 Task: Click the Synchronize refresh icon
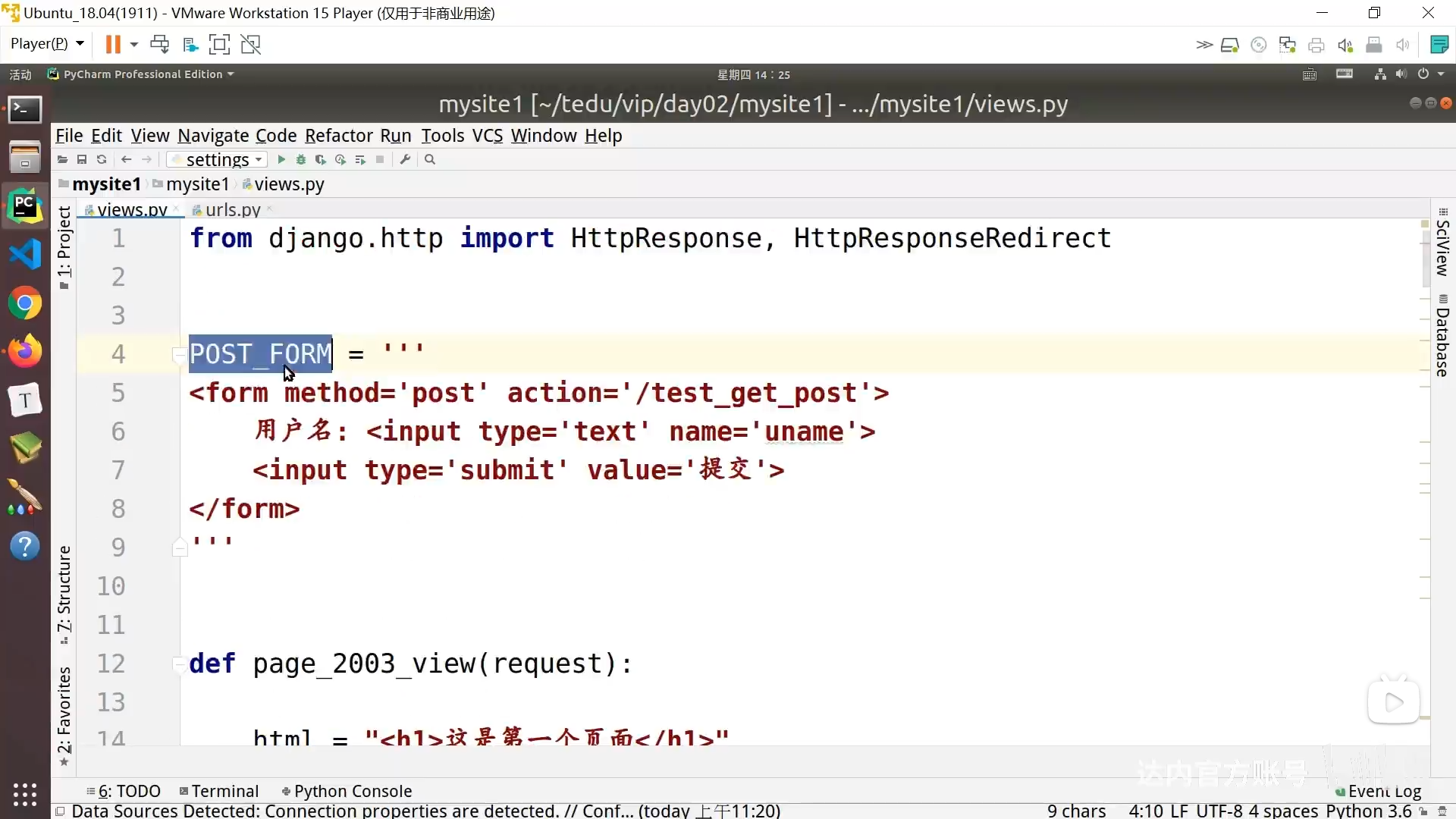tap(102, 160)
